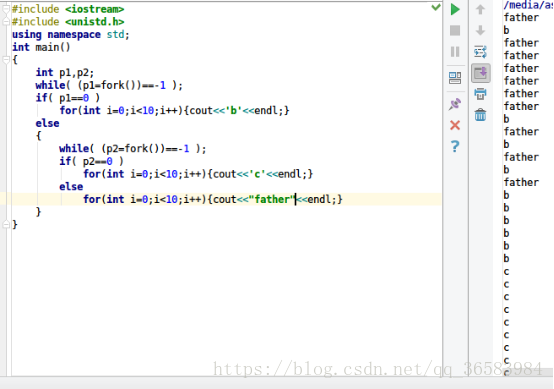The width and height of the screenshot is (554, 389).
Task: Click the down arrow in the console toolbar
Action: pos(480,30)
